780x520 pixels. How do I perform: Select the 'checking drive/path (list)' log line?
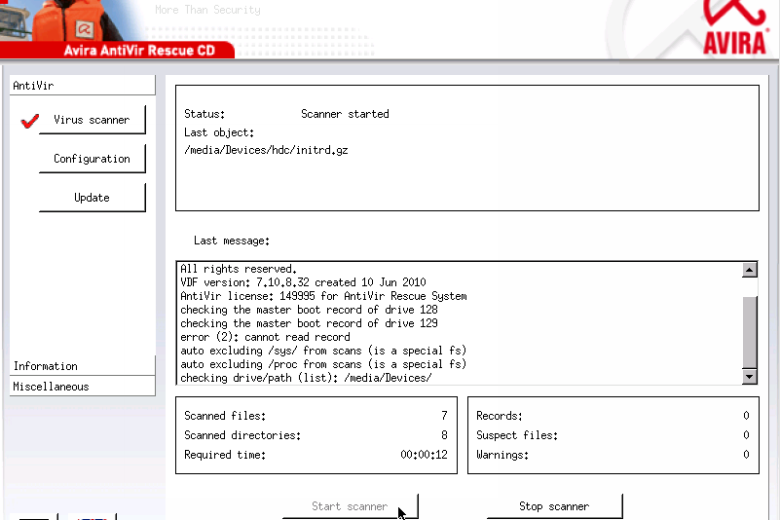(x=306, y=378)
